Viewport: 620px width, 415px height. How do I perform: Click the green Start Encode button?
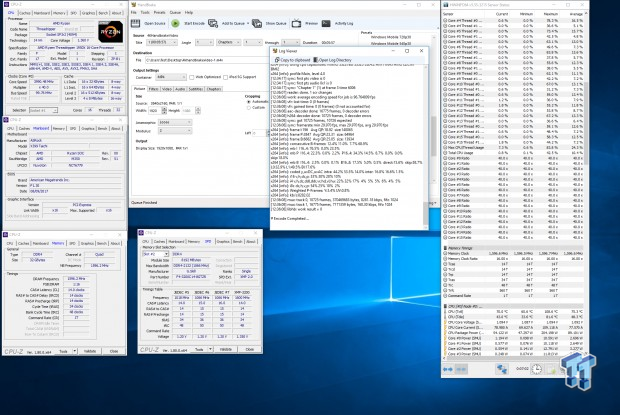click(175, 23)
